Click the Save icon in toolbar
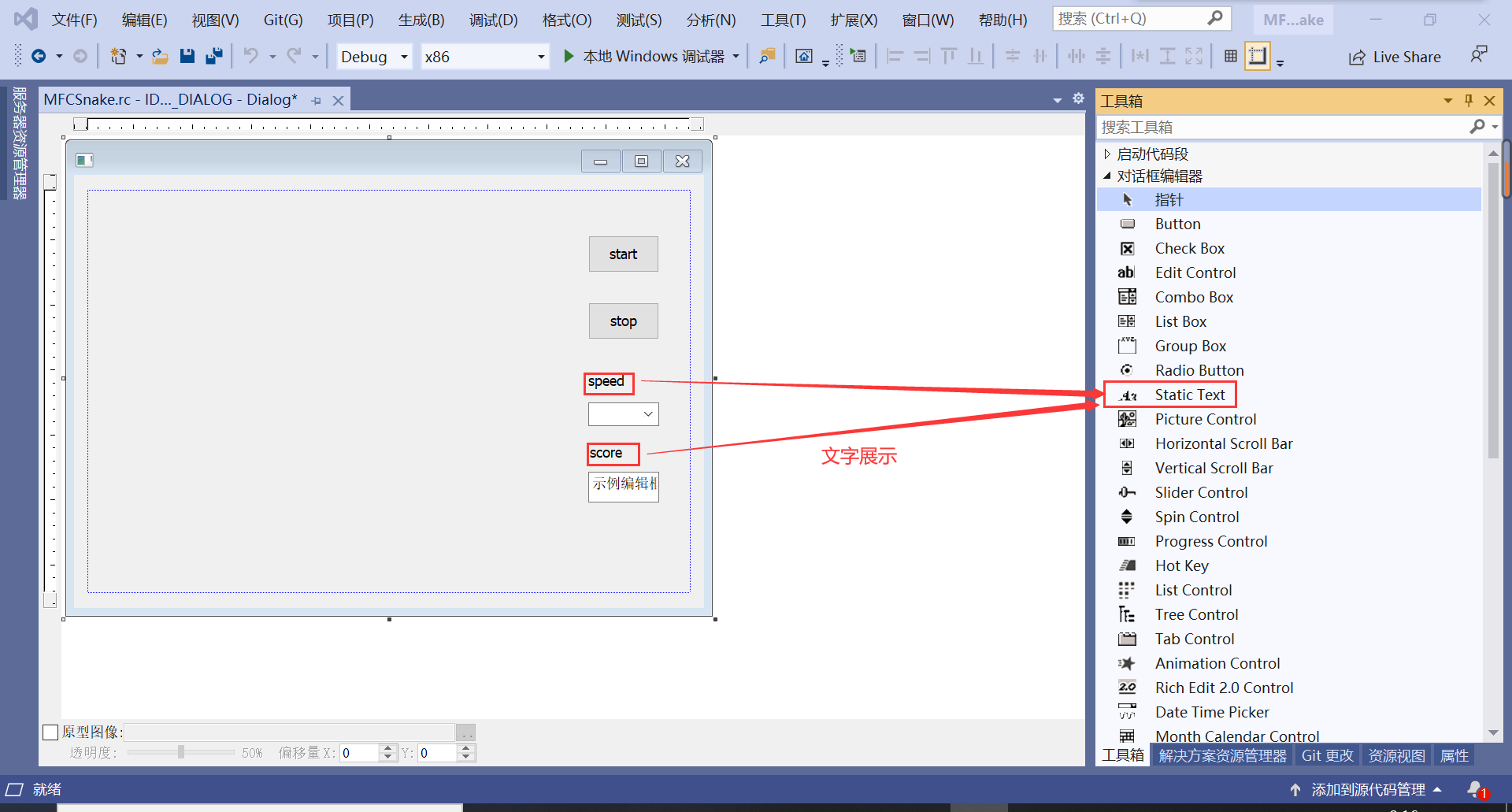Screen dimensions: 1512x812 click(187, 56)
